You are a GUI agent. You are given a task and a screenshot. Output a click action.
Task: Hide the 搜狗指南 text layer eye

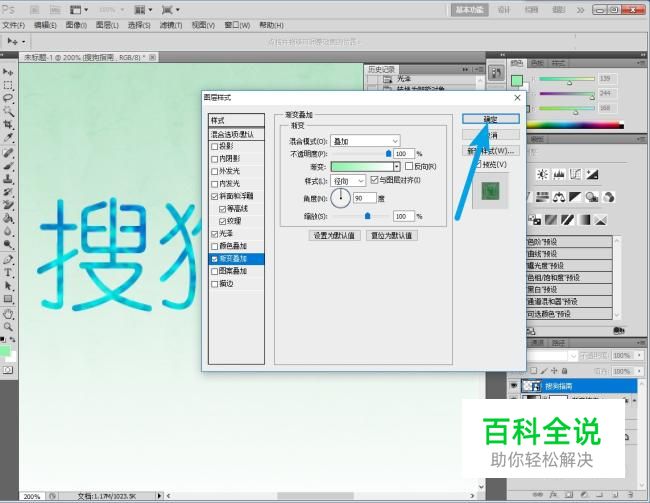tap(514, 386)
